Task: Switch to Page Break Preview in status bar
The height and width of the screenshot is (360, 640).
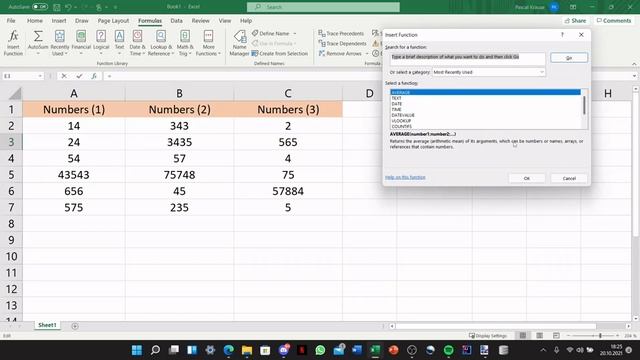Action: click(x=556, y=336)
